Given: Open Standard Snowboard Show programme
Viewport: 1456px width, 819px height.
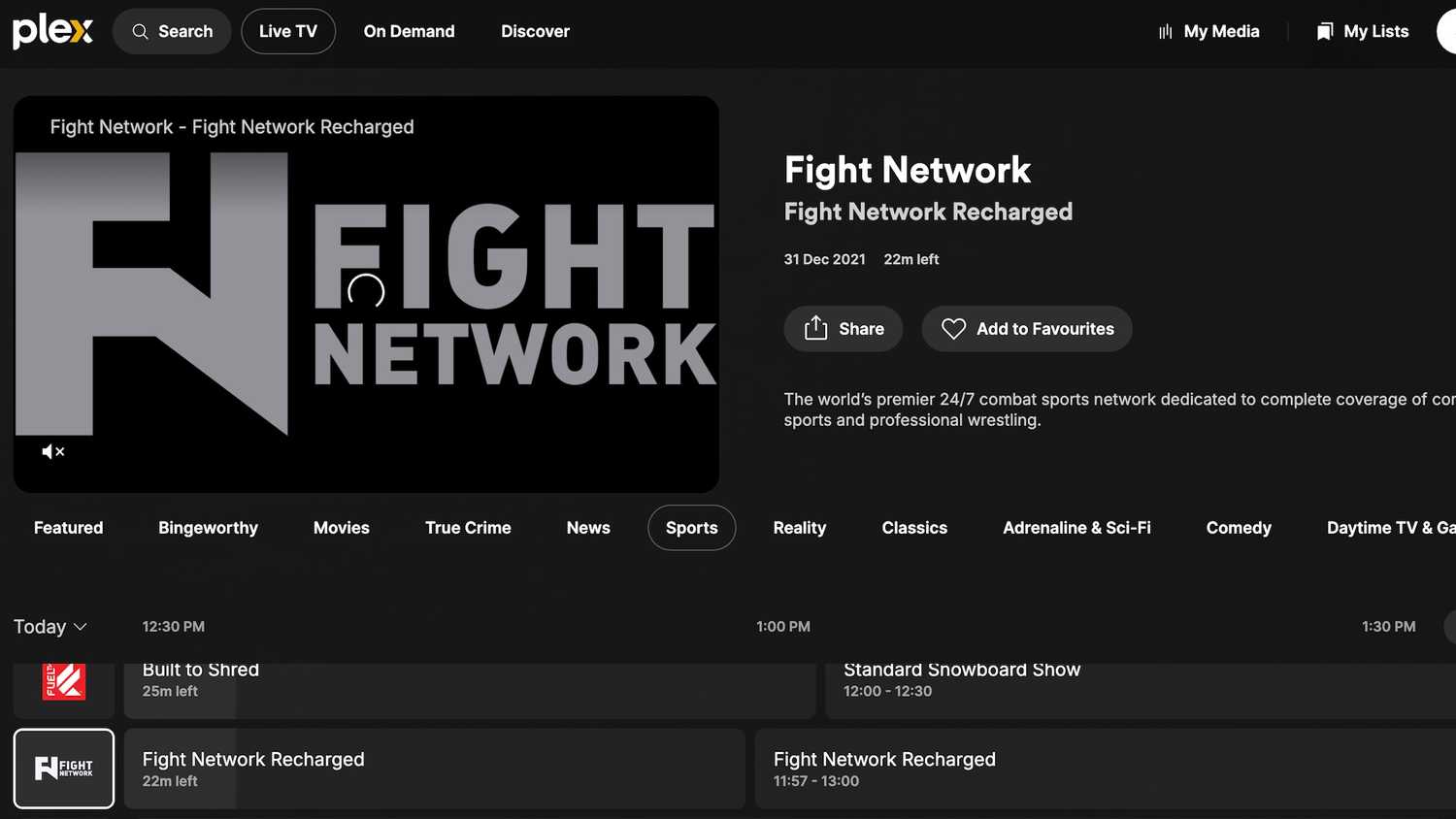Looking at the screenshot, I should coord(1141,691).
